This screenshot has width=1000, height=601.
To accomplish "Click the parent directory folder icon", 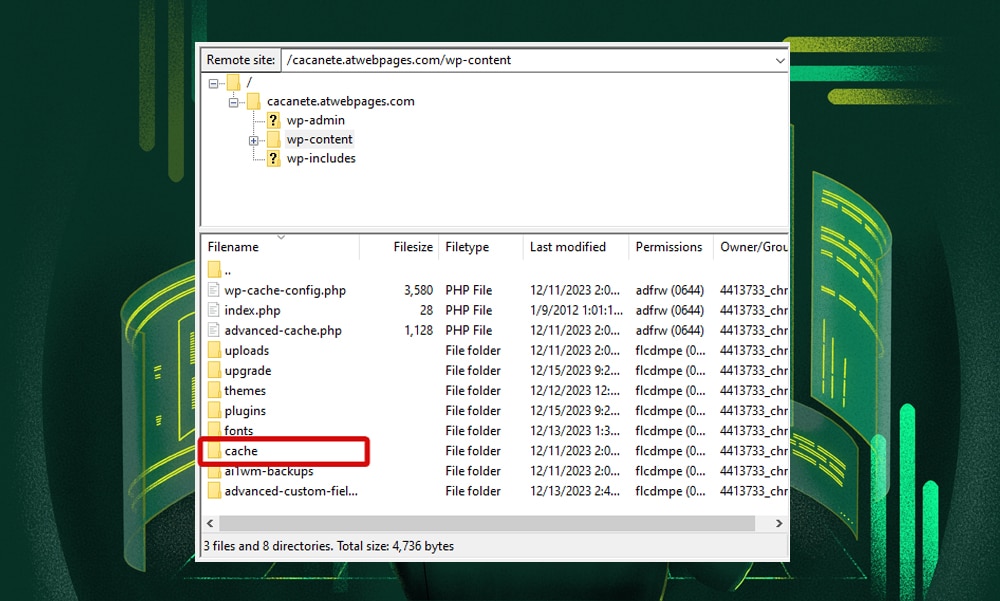I will [215, 269].
